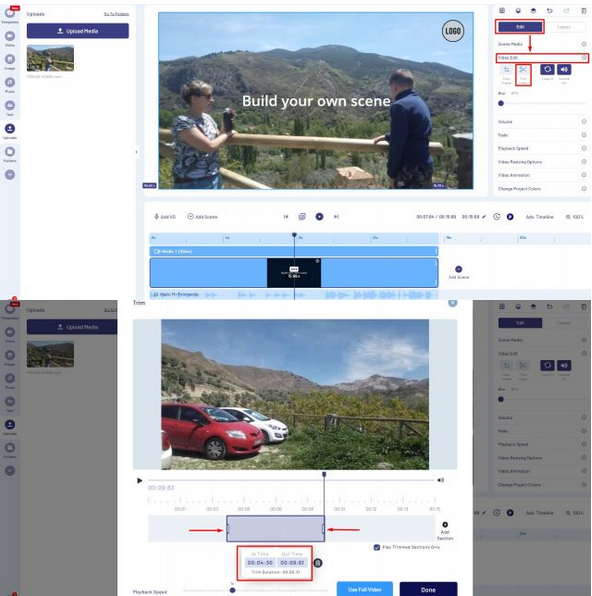Screen dimensions: 592x596
Task: Click the In Time input field
Action: click(260, 563)
